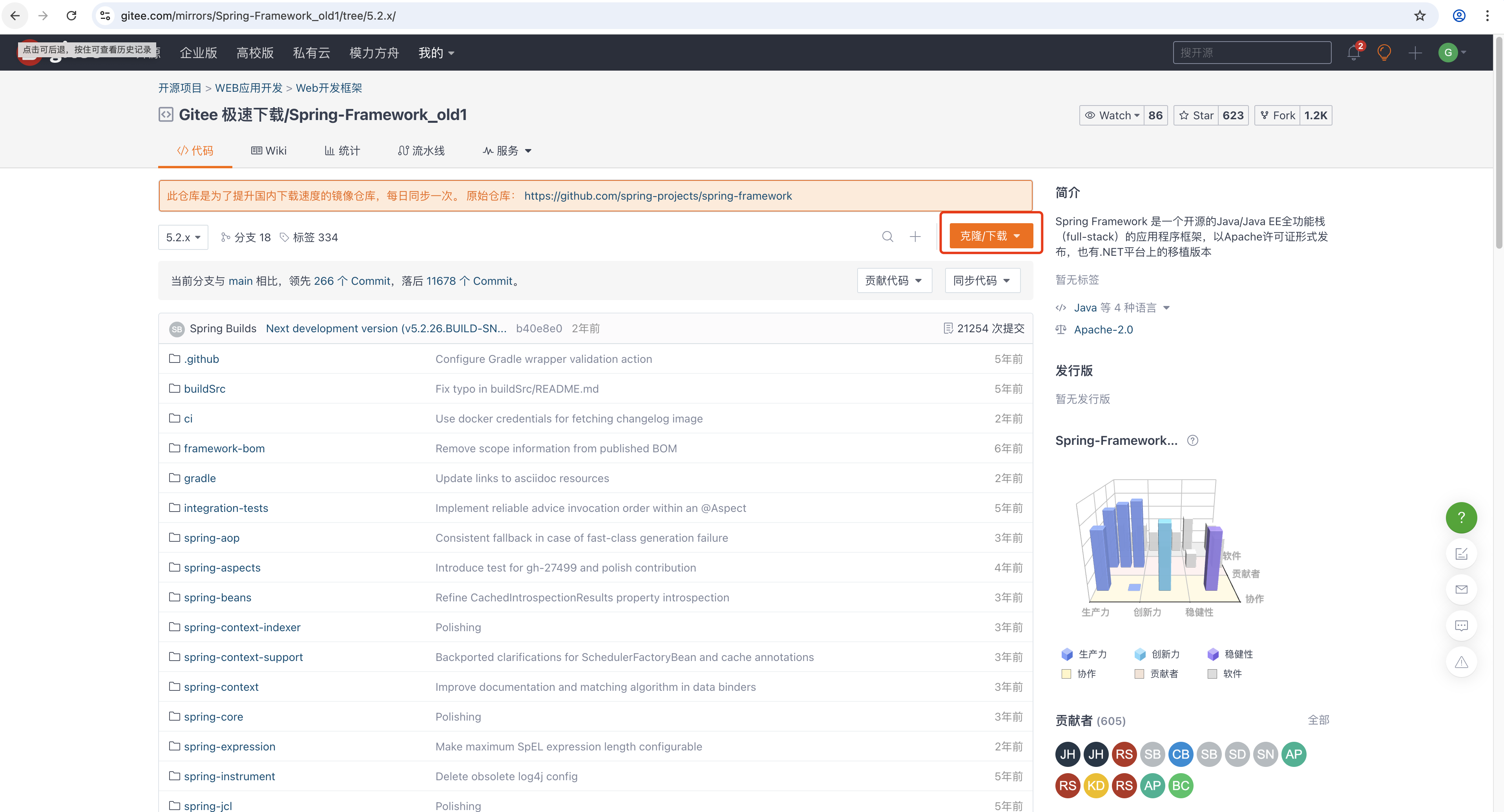Viewport: 1504px width, 812px height.
Task: Click the lightbulb icon in header
Action: pos(1384,53)
